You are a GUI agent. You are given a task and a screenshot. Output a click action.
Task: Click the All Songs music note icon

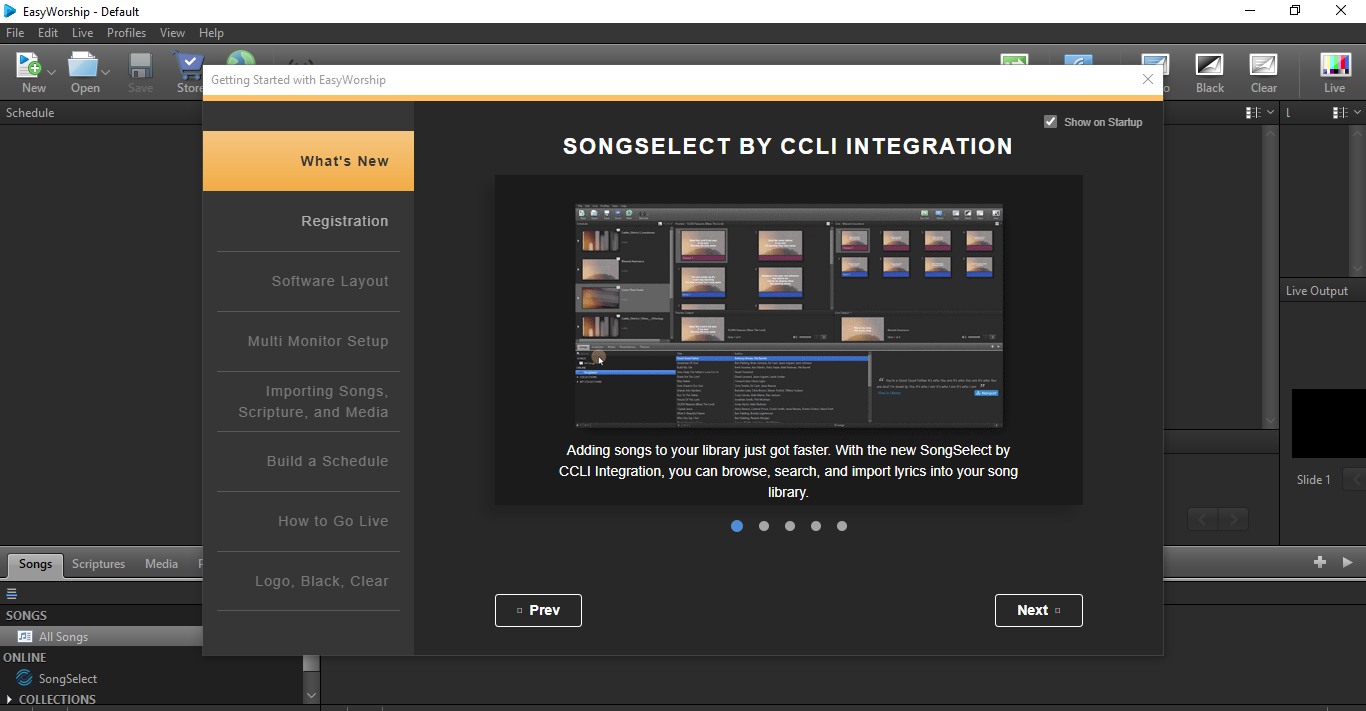click(25, 637)
